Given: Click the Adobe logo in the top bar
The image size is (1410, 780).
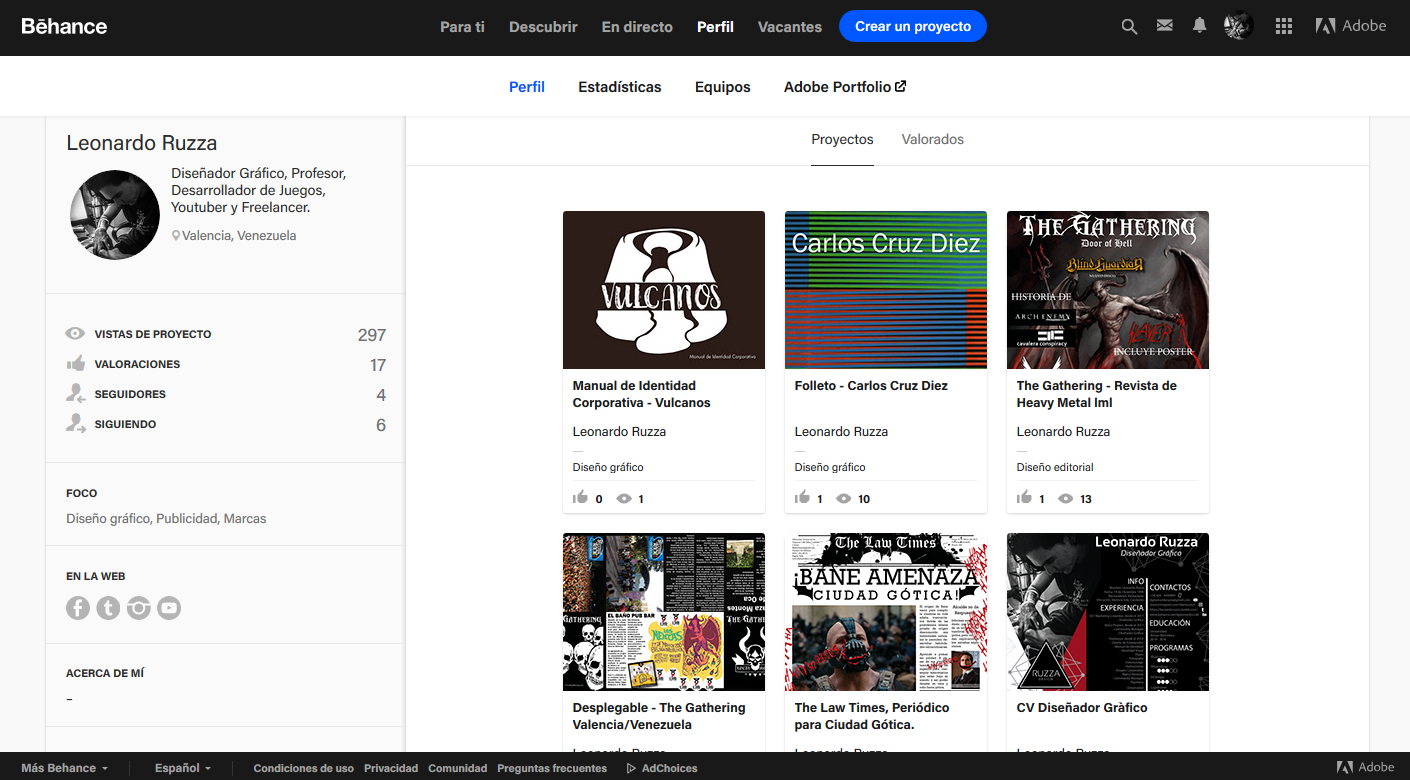Looking at the screenshot, I should (x=1350, y=26).
